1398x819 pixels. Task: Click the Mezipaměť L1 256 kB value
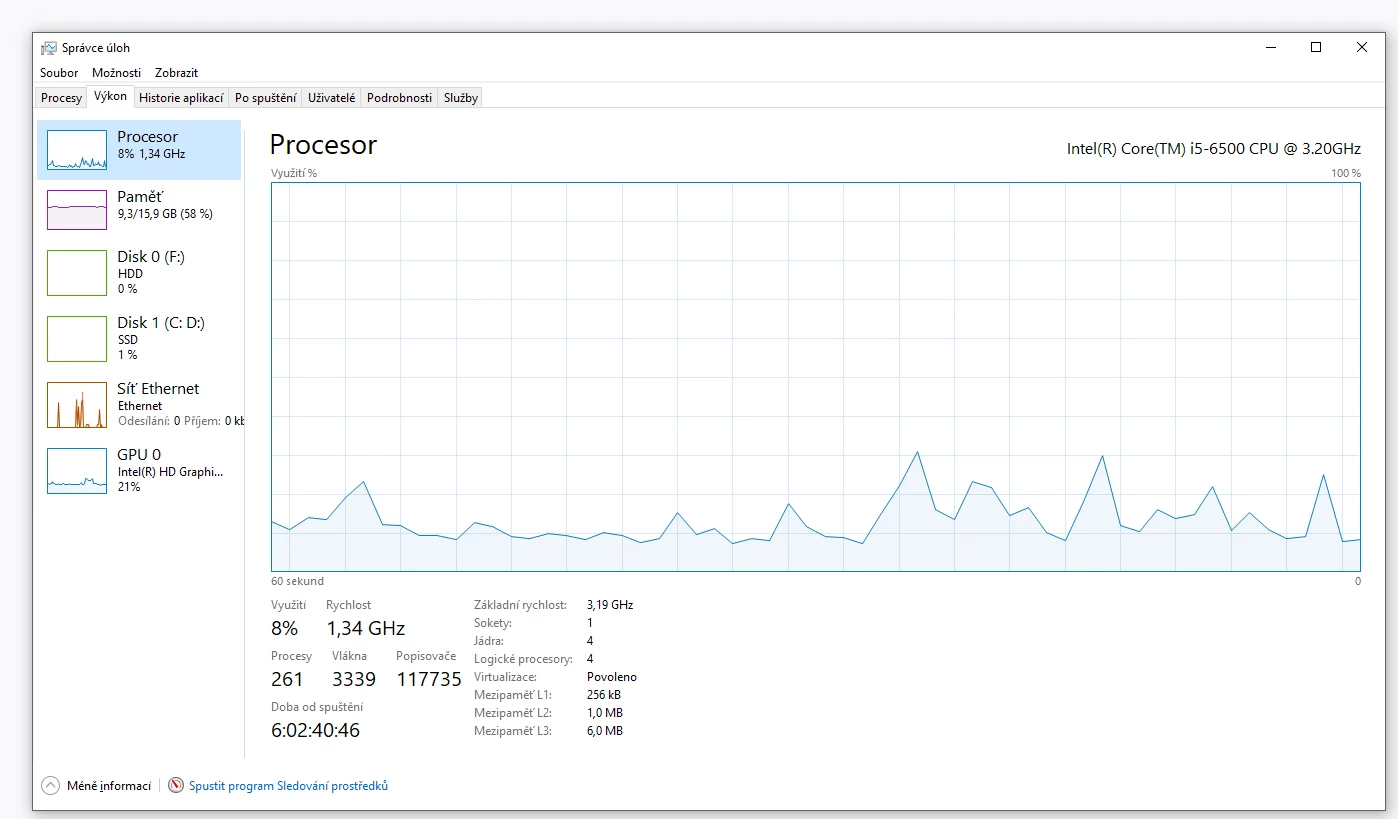(604, 695)
